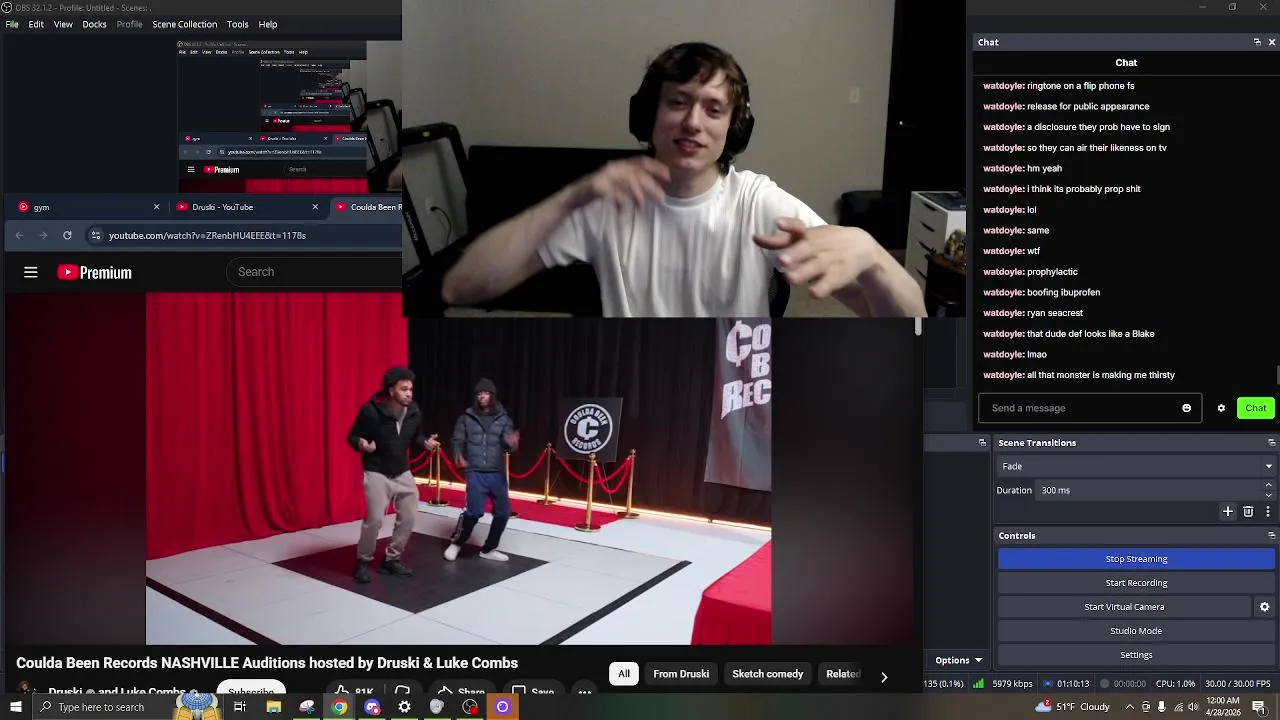Select the Sketch comedy chip
1280x720 pixels.
767,674
